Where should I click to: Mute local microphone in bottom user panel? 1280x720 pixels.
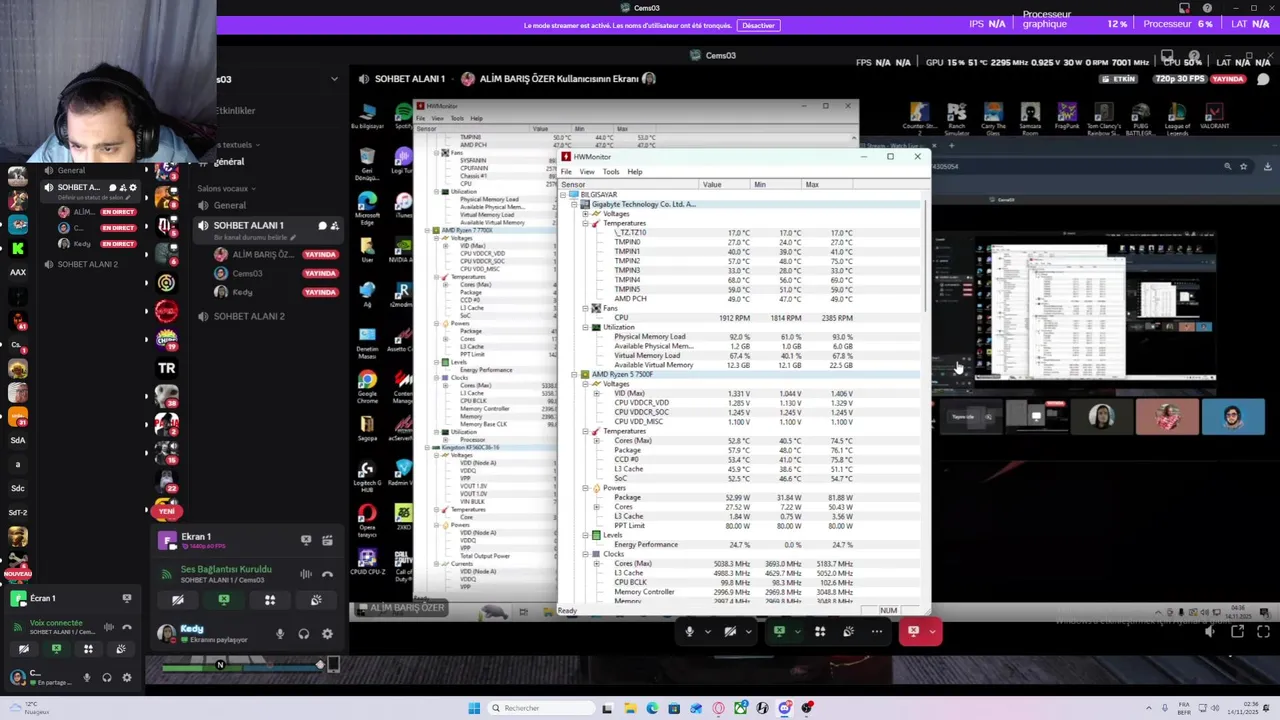(x=87, y=677)
